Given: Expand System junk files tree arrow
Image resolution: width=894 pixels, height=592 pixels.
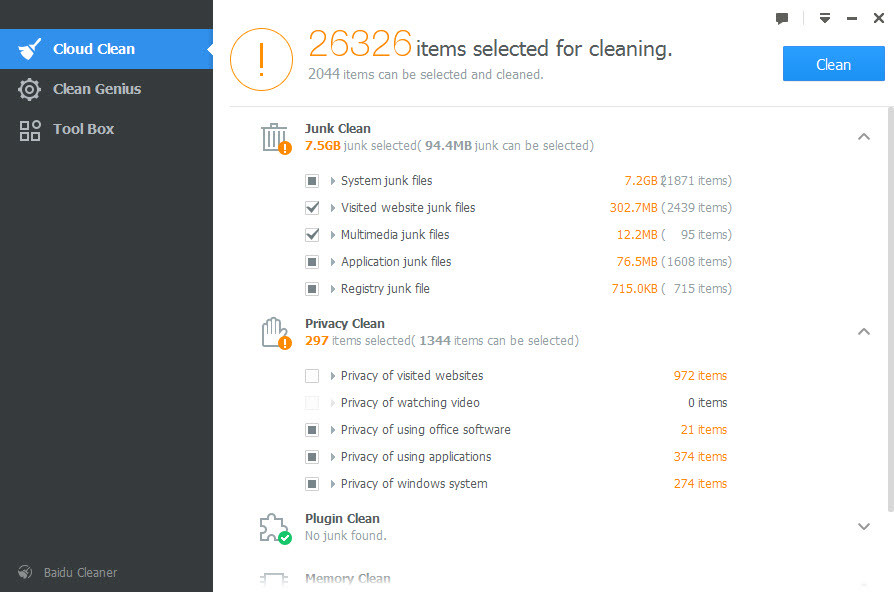Looking at the screenshot, I should coord(332,181).
